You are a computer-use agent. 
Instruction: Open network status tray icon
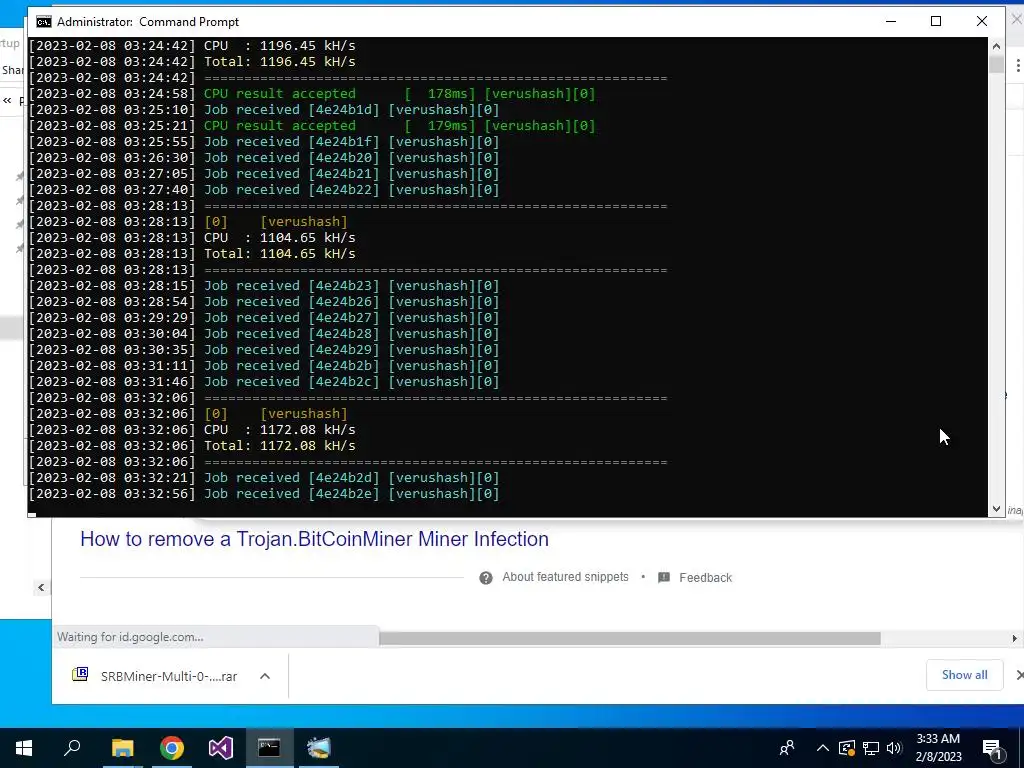[871, 748]
